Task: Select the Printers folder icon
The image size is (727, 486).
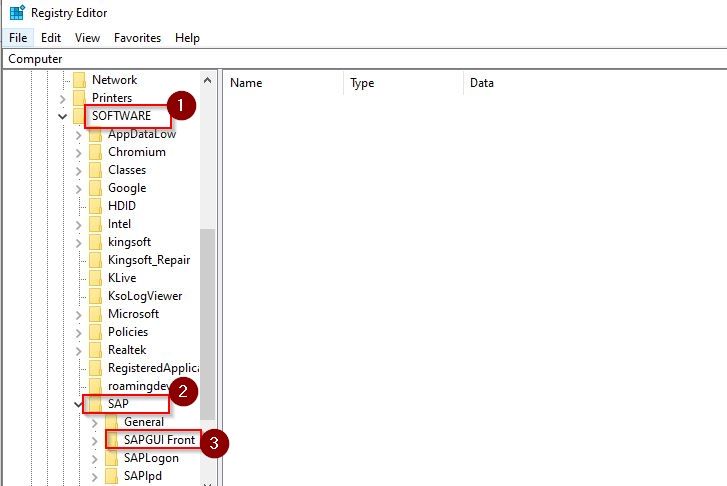Action: (x=79, y=98)
